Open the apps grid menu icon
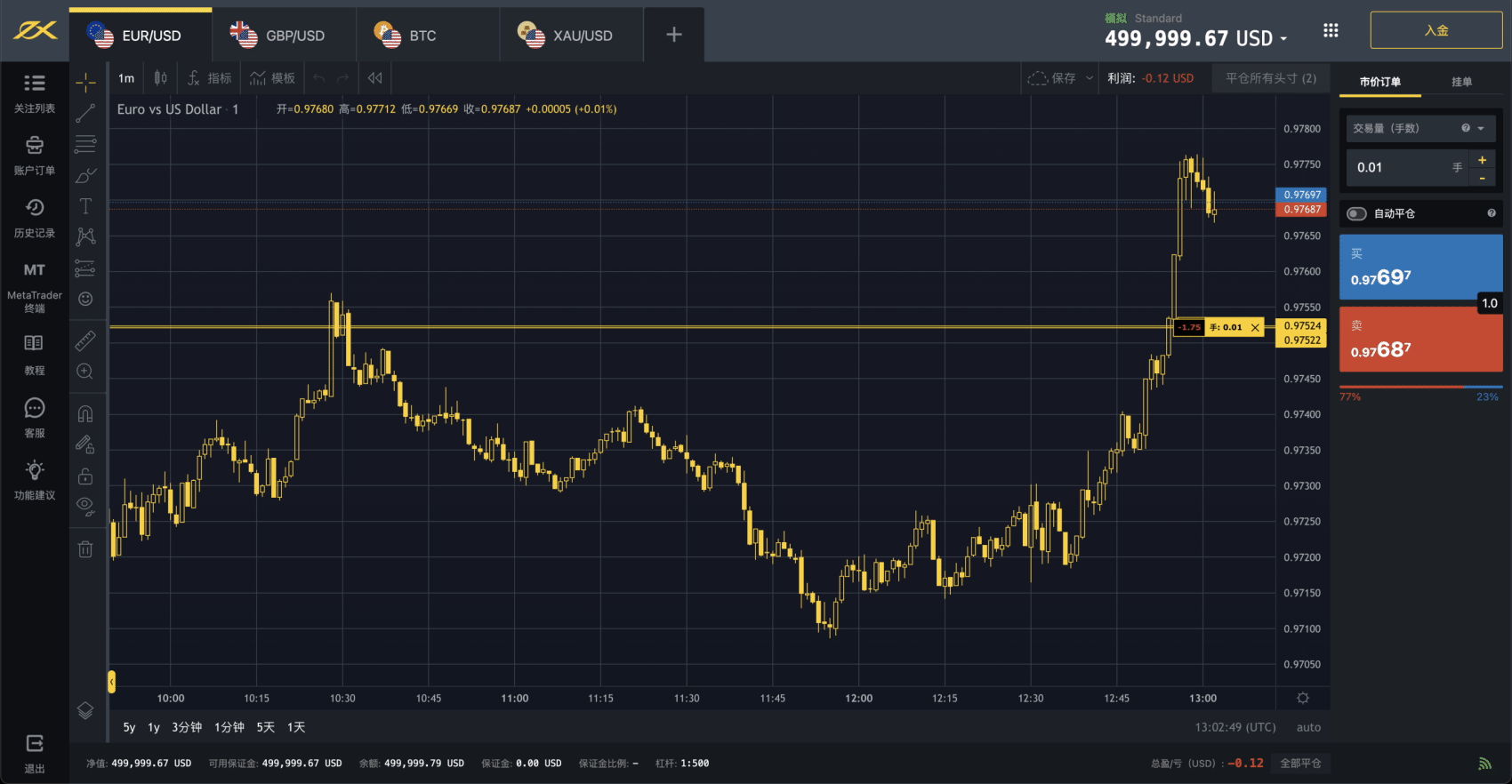This screenshot has height=784, width=1512. point(1331,31)
